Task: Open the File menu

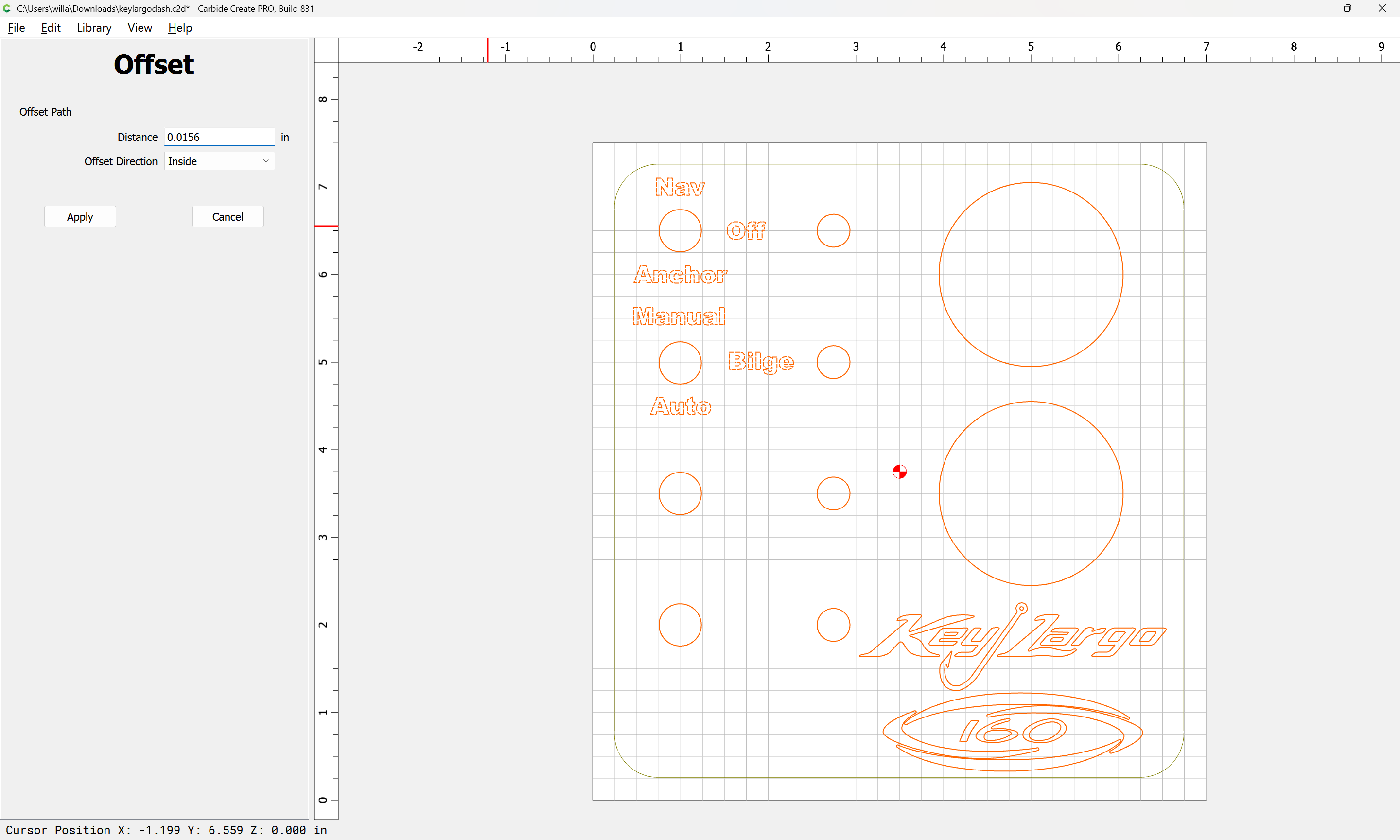Action: (x=17, y=28)
